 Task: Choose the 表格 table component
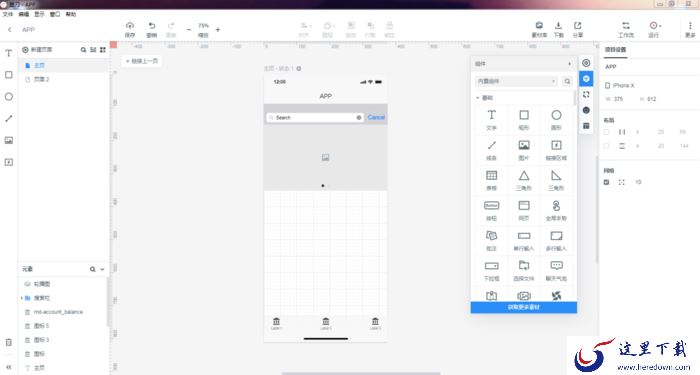[491, 179]
